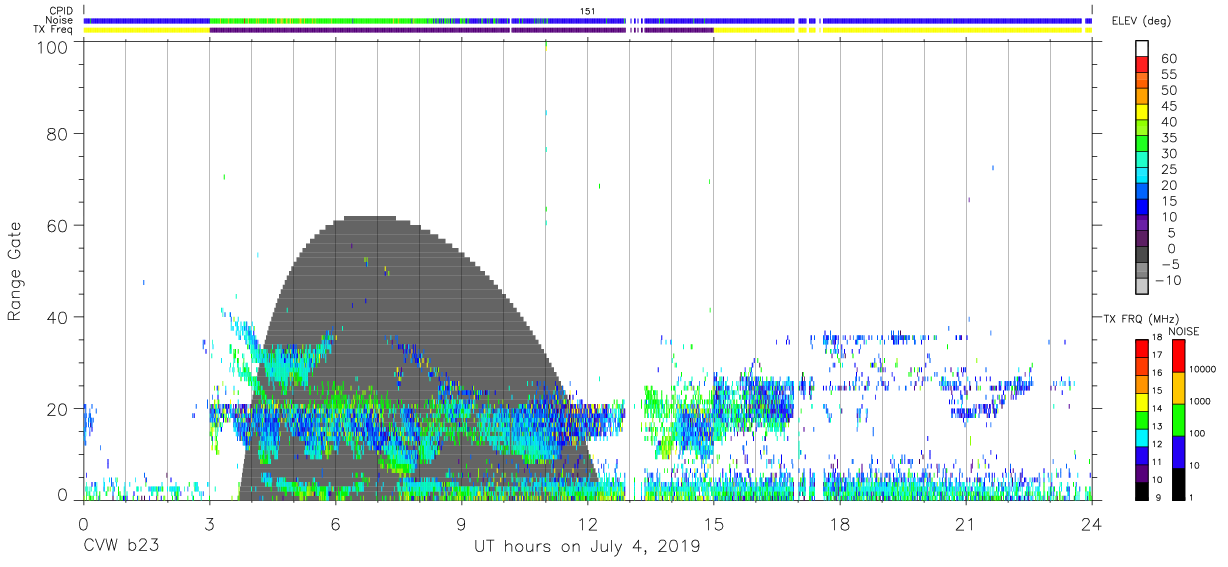Click the 18 tick on the UT hours axis
This screenshot has height=567, width=1228.
point(840,523)
